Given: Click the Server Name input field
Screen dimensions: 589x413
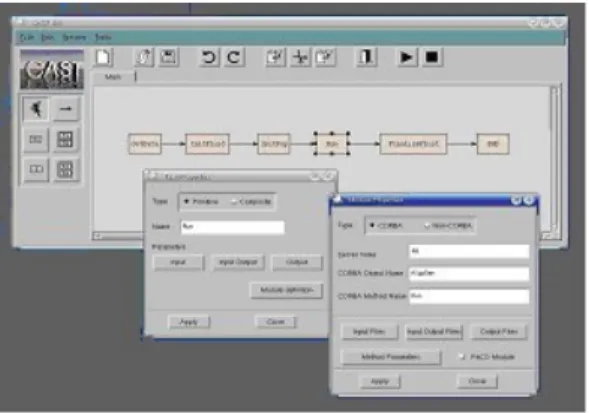Looking at the screenshot, I should coord(469,251).
